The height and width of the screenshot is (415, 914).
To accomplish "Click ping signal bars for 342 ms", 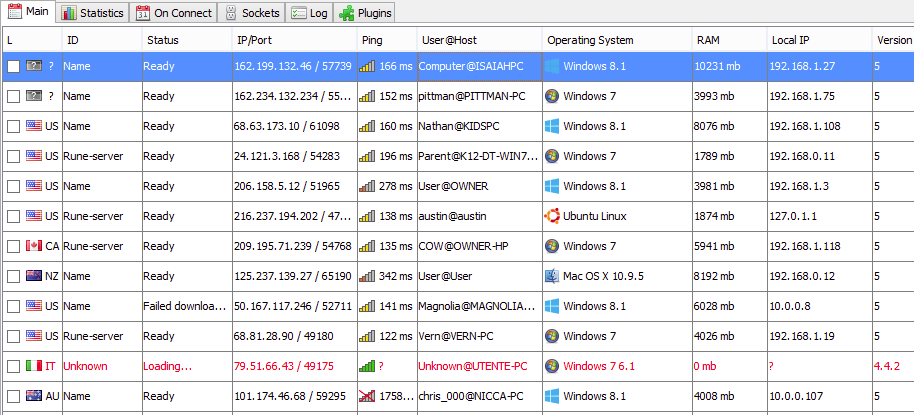I will (x=367, y=276).
